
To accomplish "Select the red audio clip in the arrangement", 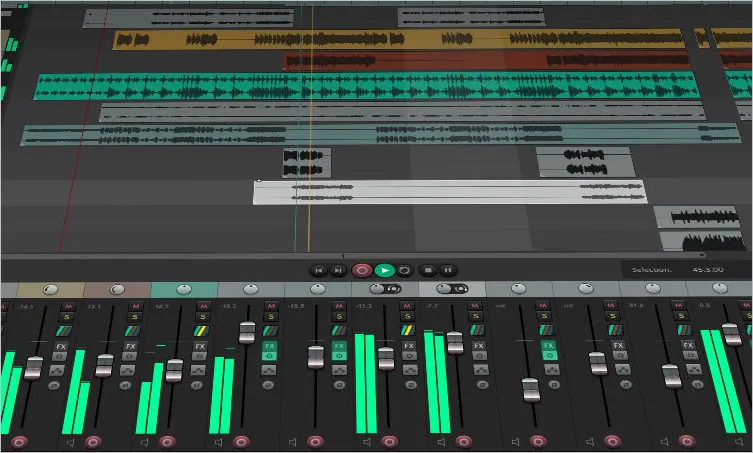I will coord(486,61).
